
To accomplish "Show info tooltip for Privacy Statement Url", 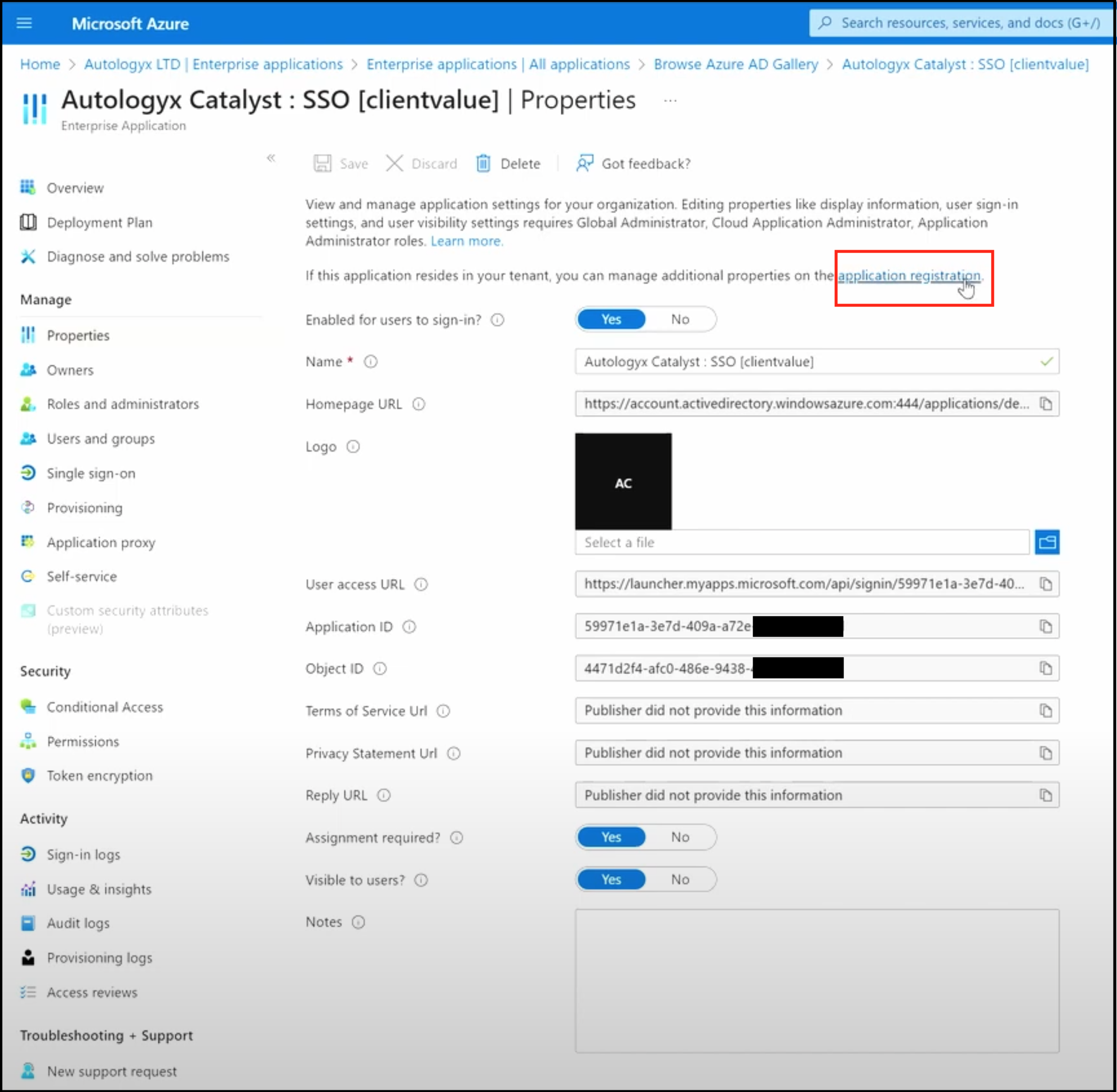I will point(453,754).
